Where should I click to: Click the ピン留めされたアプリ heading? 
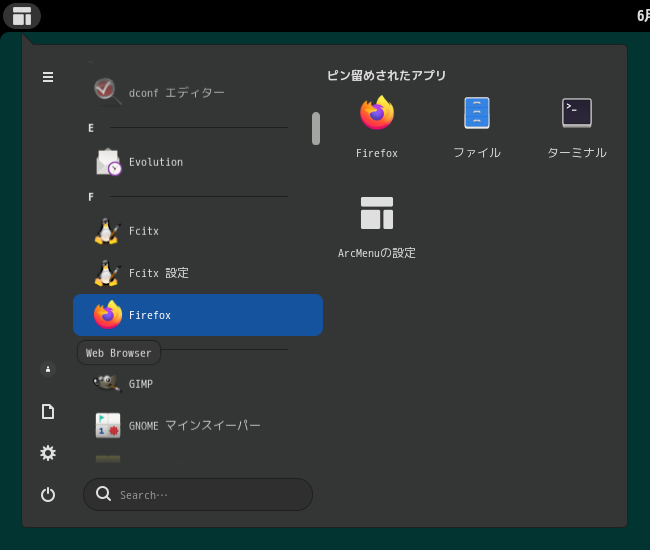[386, 75]
